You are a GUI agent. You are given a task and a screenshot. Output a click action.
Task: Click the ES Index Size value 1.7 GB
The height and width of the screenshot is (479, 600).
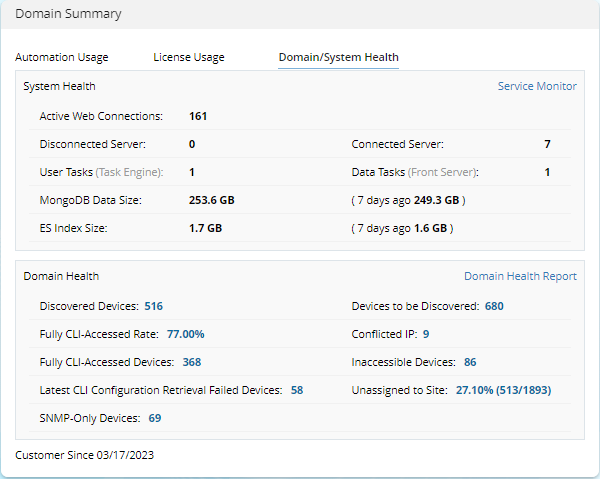tap(206, 229)
